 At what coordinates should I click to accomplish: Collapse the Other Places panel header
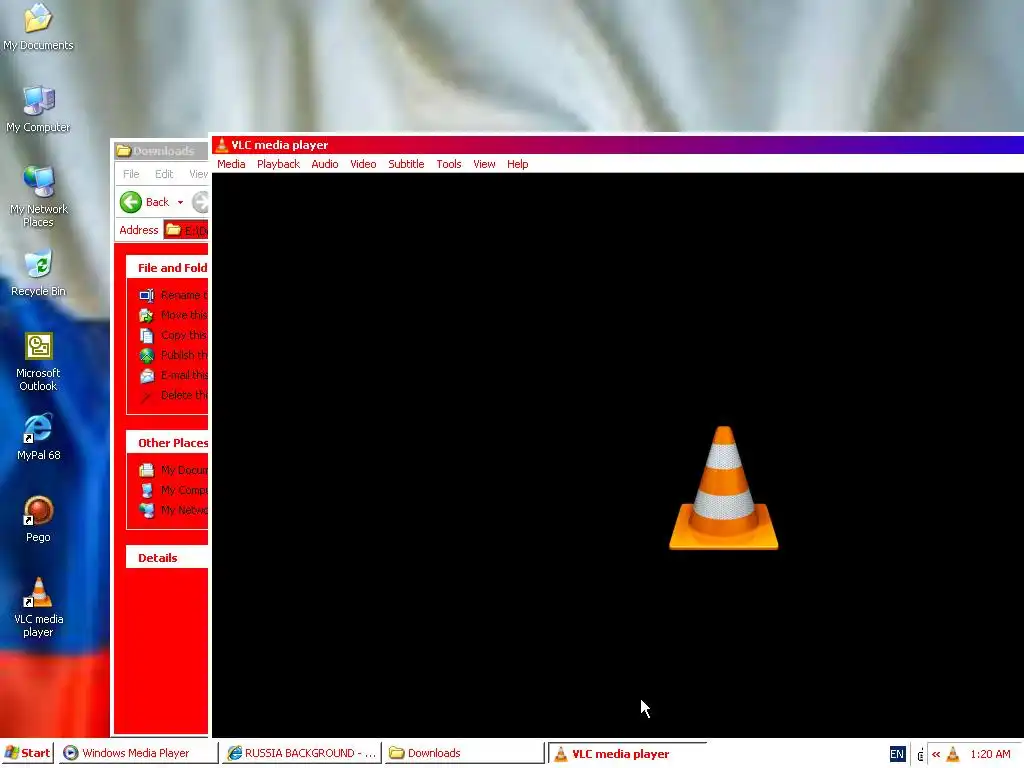[167, 443]
